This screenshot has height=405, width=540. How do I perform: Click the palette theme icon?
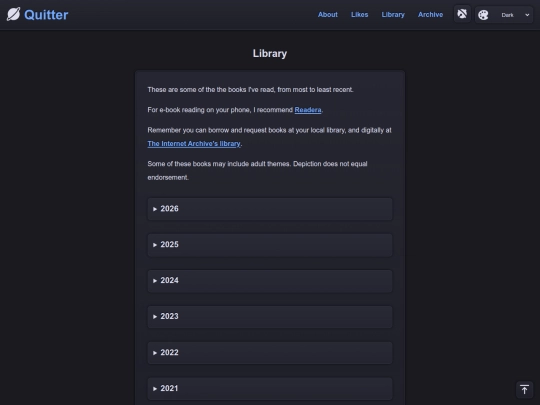(x=483, y=15)
